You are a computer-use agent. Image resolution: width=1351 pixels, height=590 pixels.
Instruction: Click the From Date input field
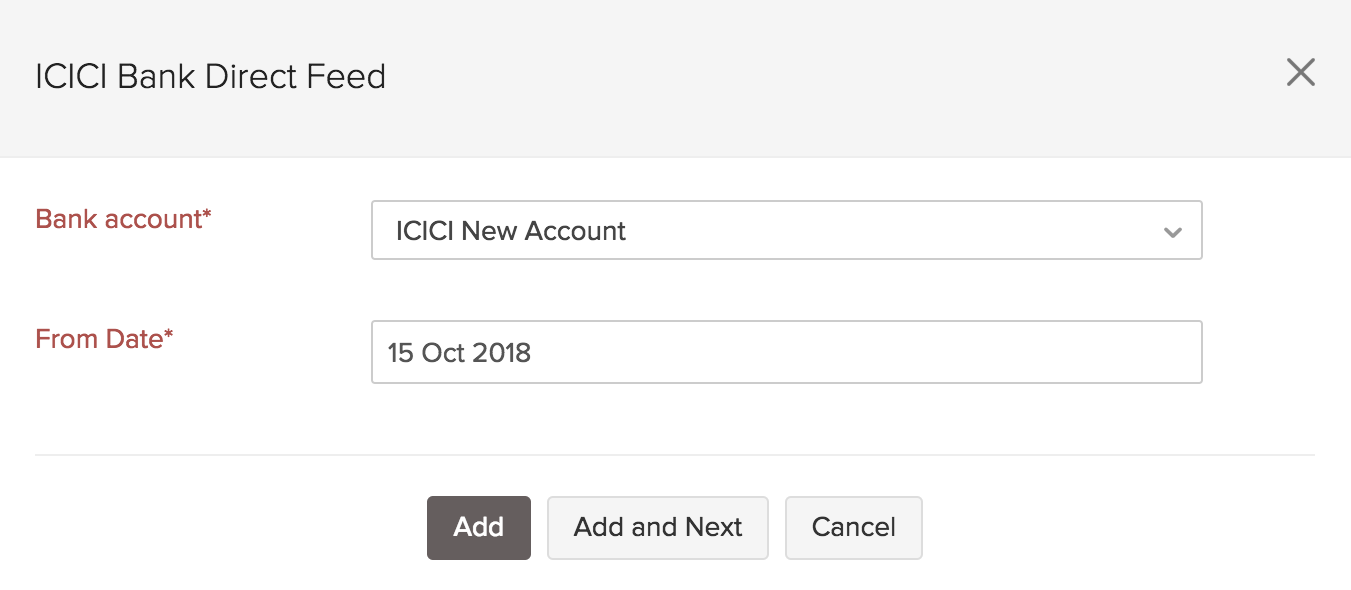785,352
